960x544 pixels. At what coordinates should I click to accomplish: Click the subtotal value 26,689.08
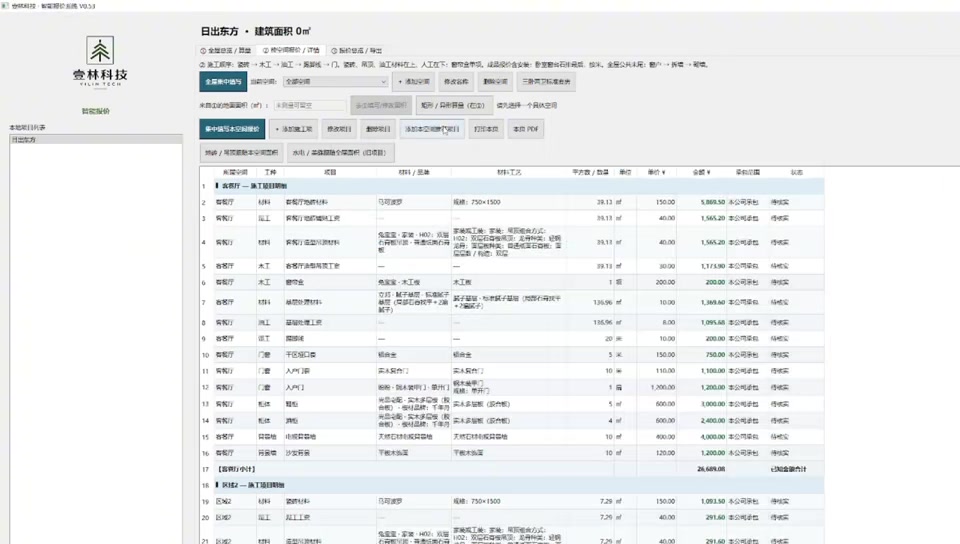coord(711,469)
